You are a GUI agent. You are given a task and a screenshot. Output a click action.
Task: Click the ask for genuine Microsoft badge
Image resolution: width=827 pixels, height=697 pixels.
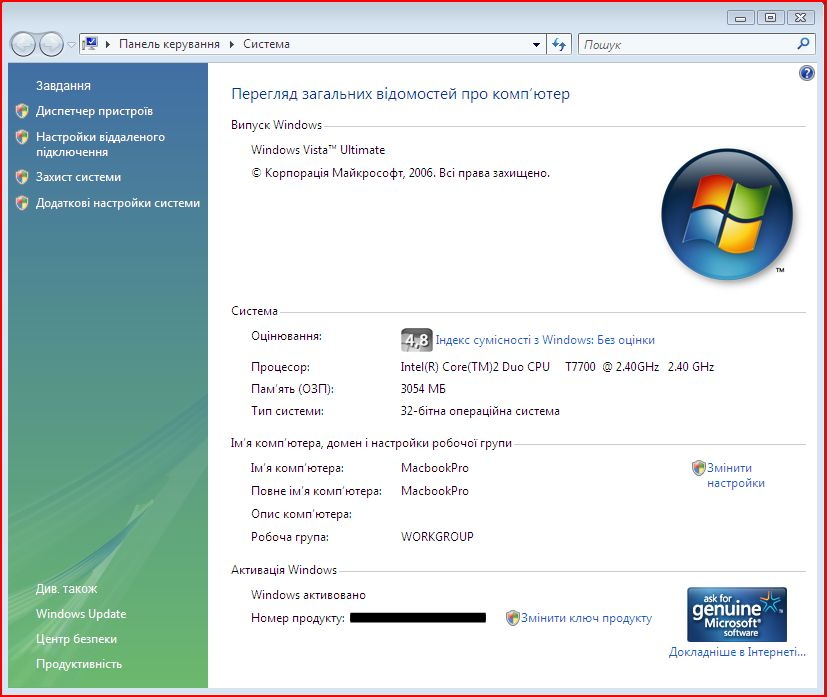coord(737,614)
